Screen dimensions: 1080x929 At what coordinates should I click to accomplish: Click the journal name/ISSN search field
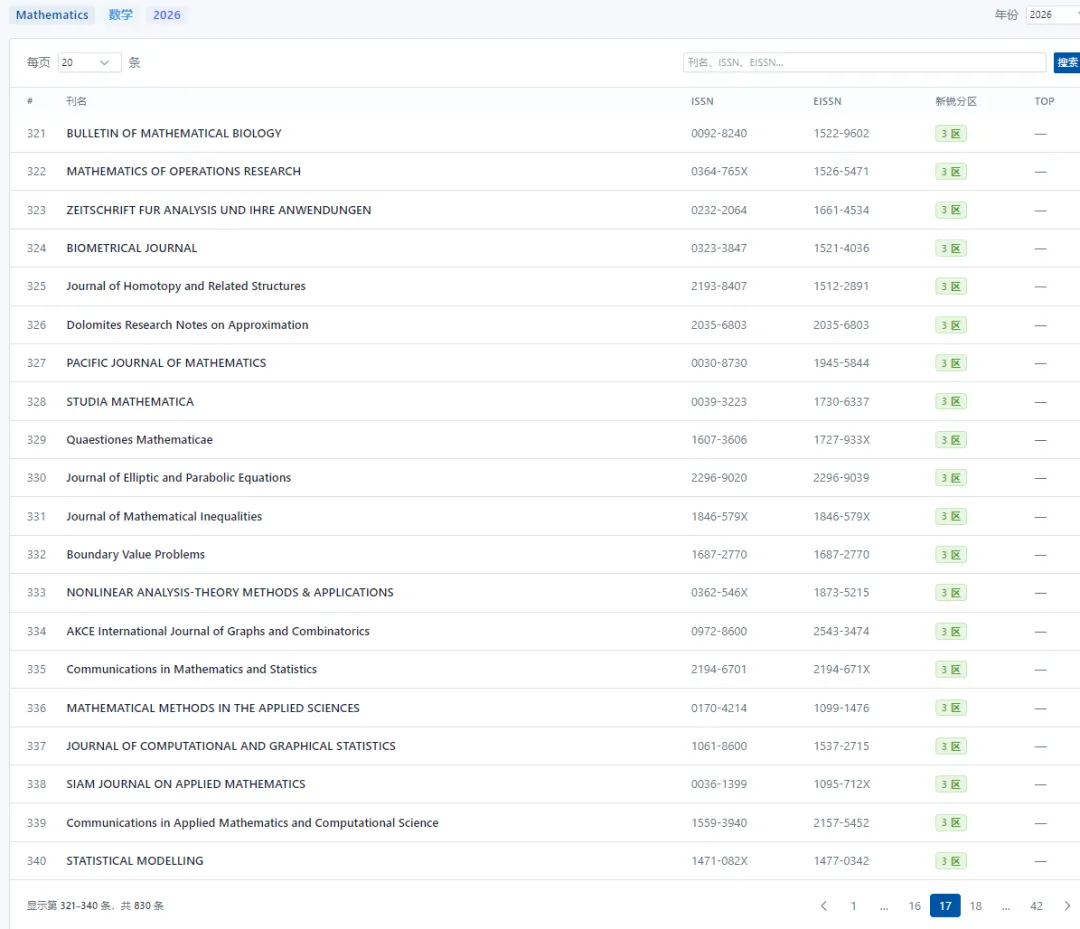[864, 62]
